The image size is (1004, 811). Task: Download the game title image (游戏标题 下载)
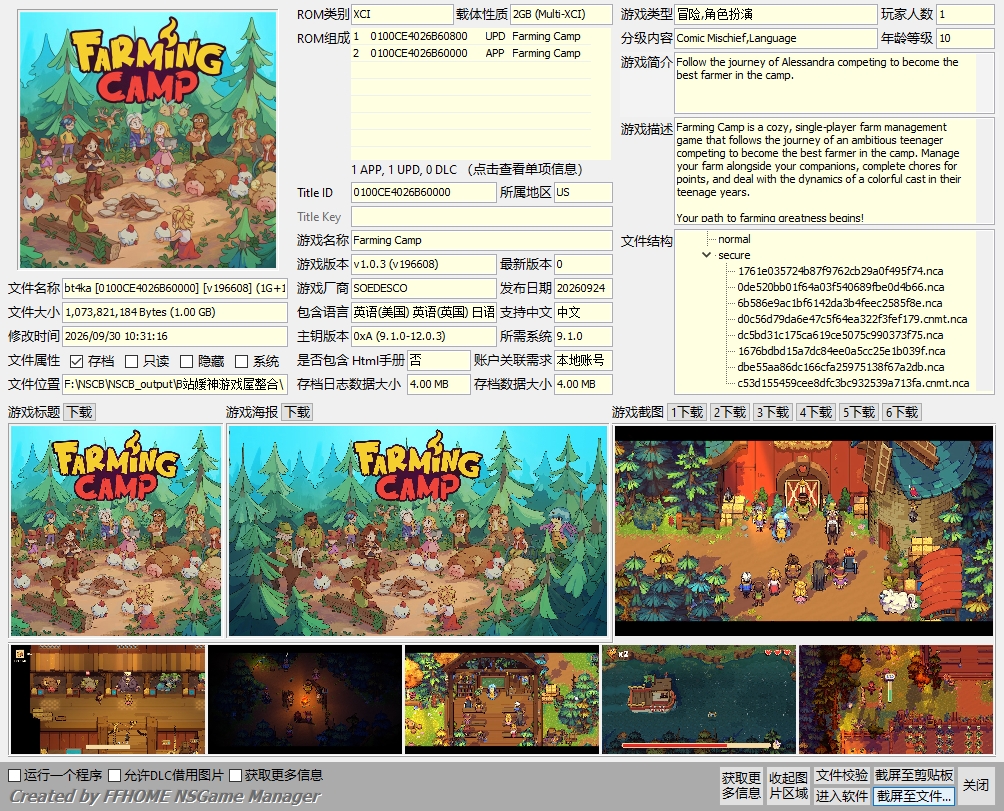(80, 412)
